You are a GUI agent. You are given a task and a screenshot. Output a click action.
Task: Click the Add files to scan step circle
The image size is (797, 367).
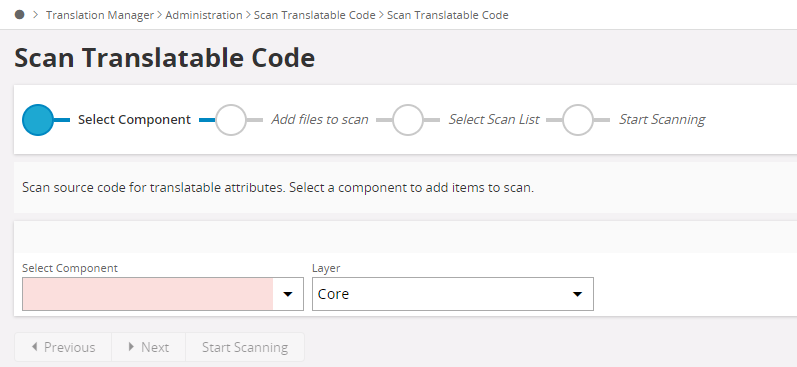click(231, 120)
